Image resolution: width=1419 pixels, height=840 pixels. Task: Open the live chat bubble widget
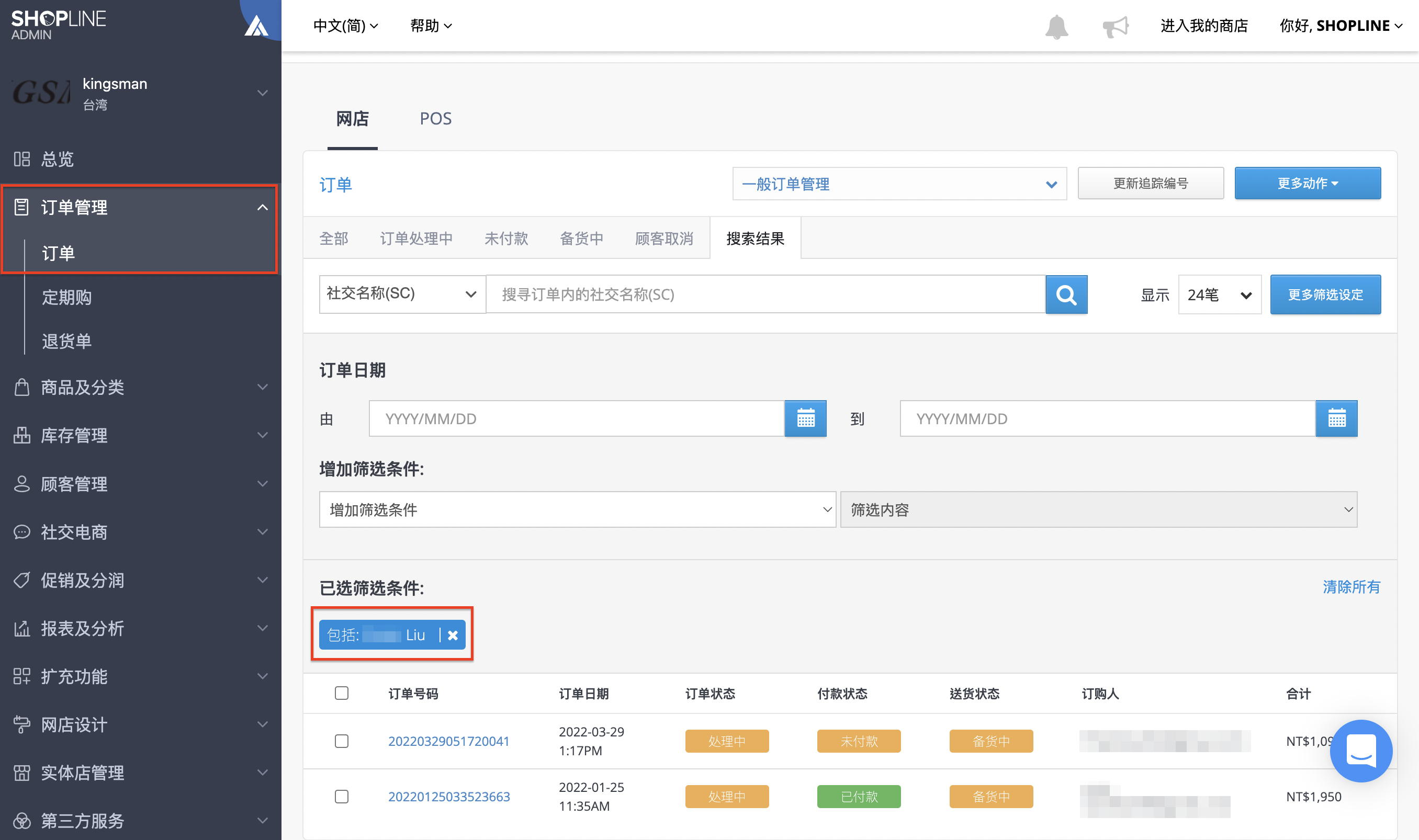(x=1361, y=751)
